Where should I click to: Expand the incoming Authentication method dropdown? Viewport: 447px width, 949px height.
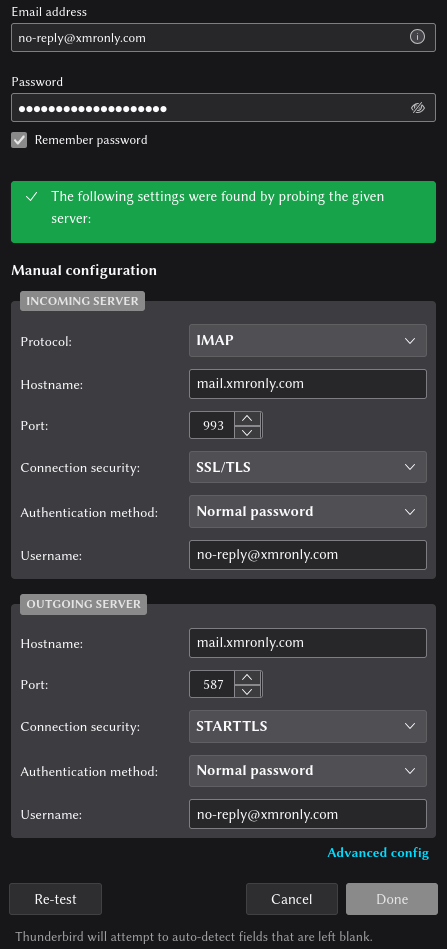[x=307, y=511]
